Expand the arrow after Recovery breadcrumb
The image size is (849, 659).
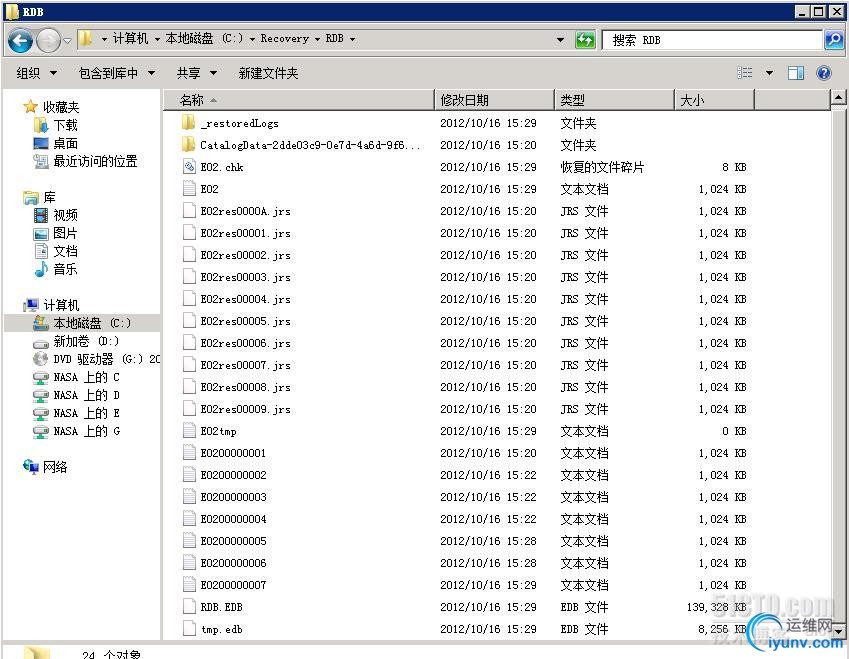[317, 39]
